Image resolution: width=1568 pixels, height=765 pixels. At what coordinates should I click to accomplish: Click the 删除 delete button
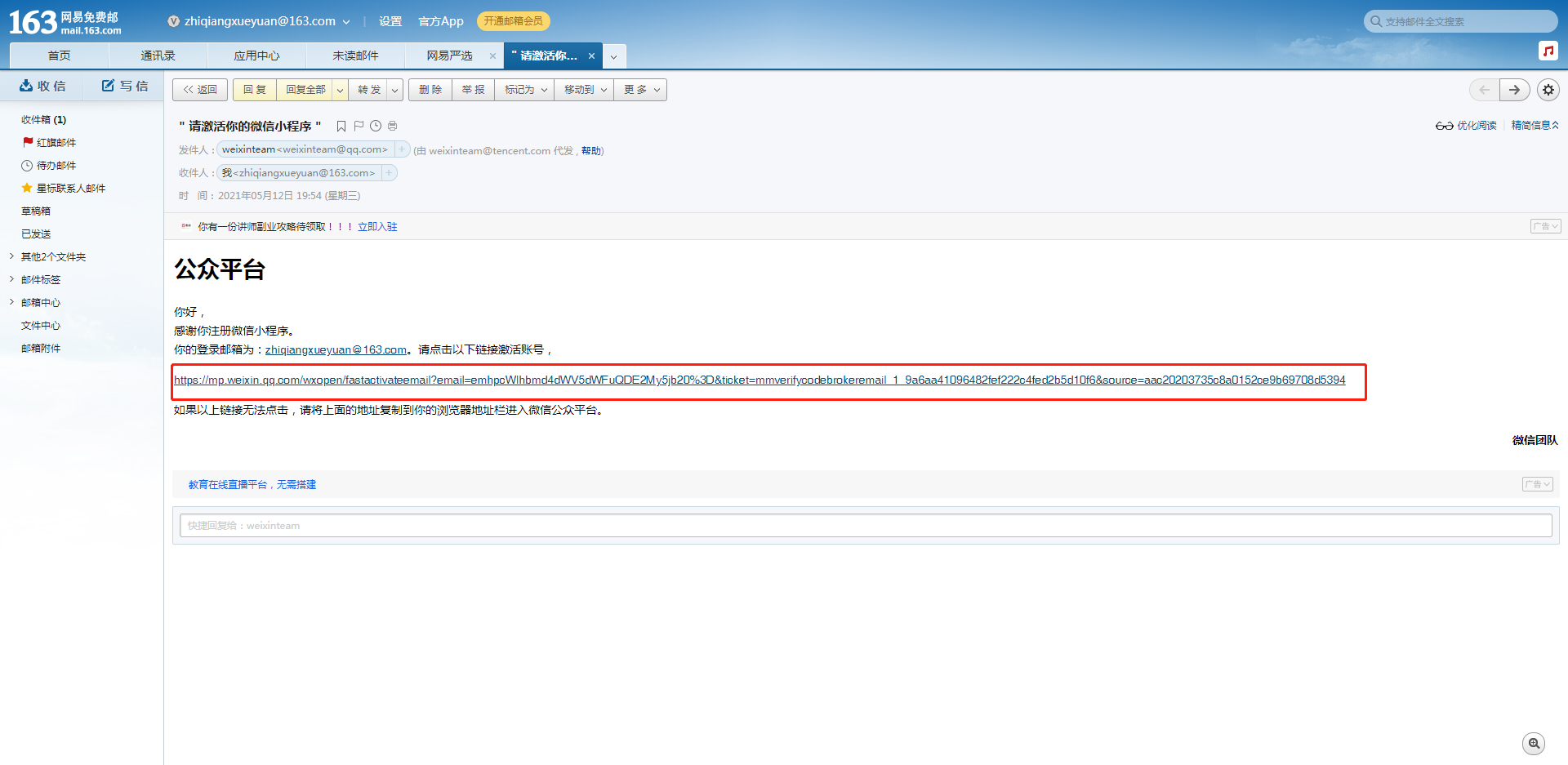point(430,90)
